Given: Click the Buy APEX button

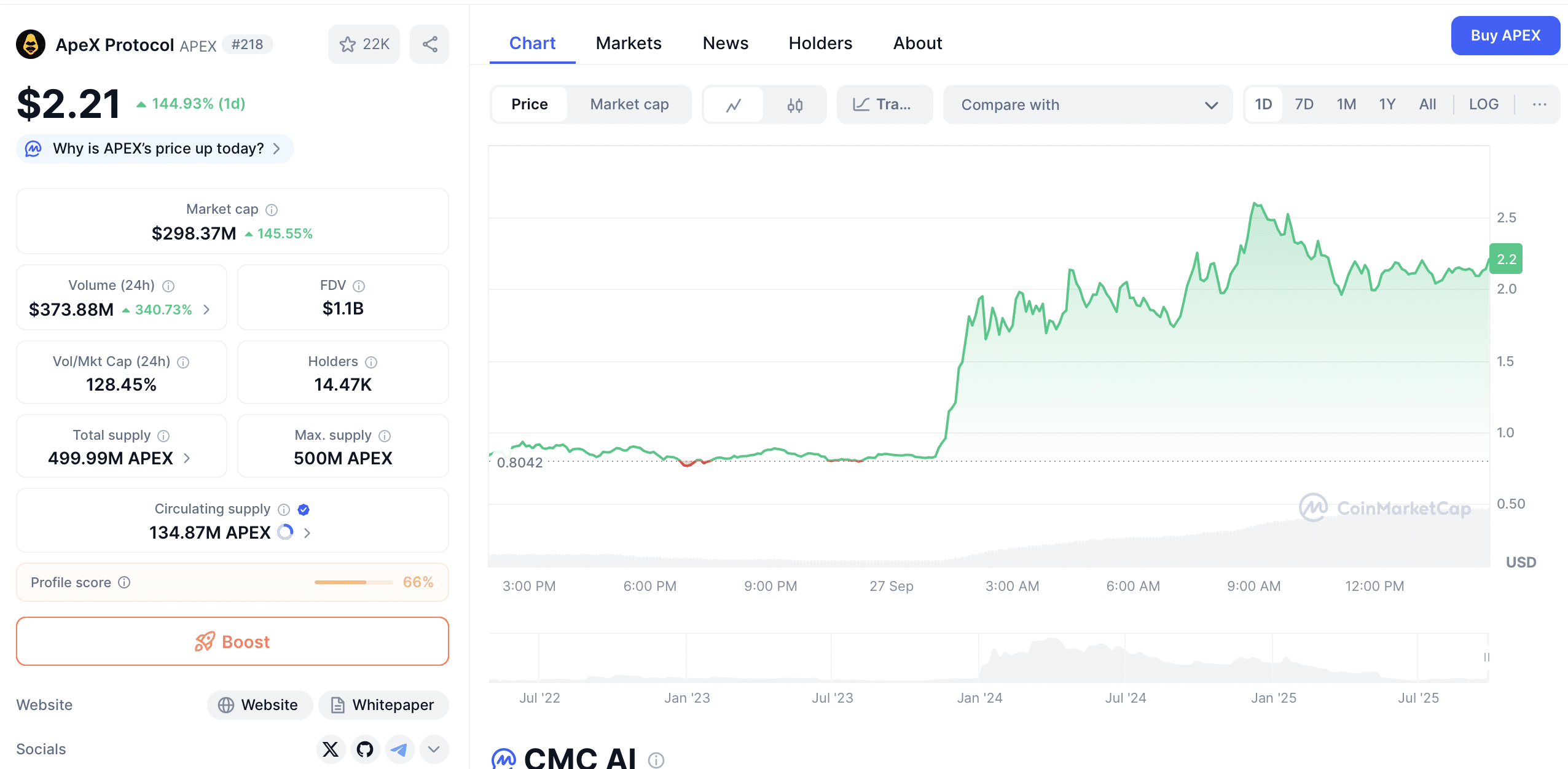Looking at the screenshot, I should 1505,36.
